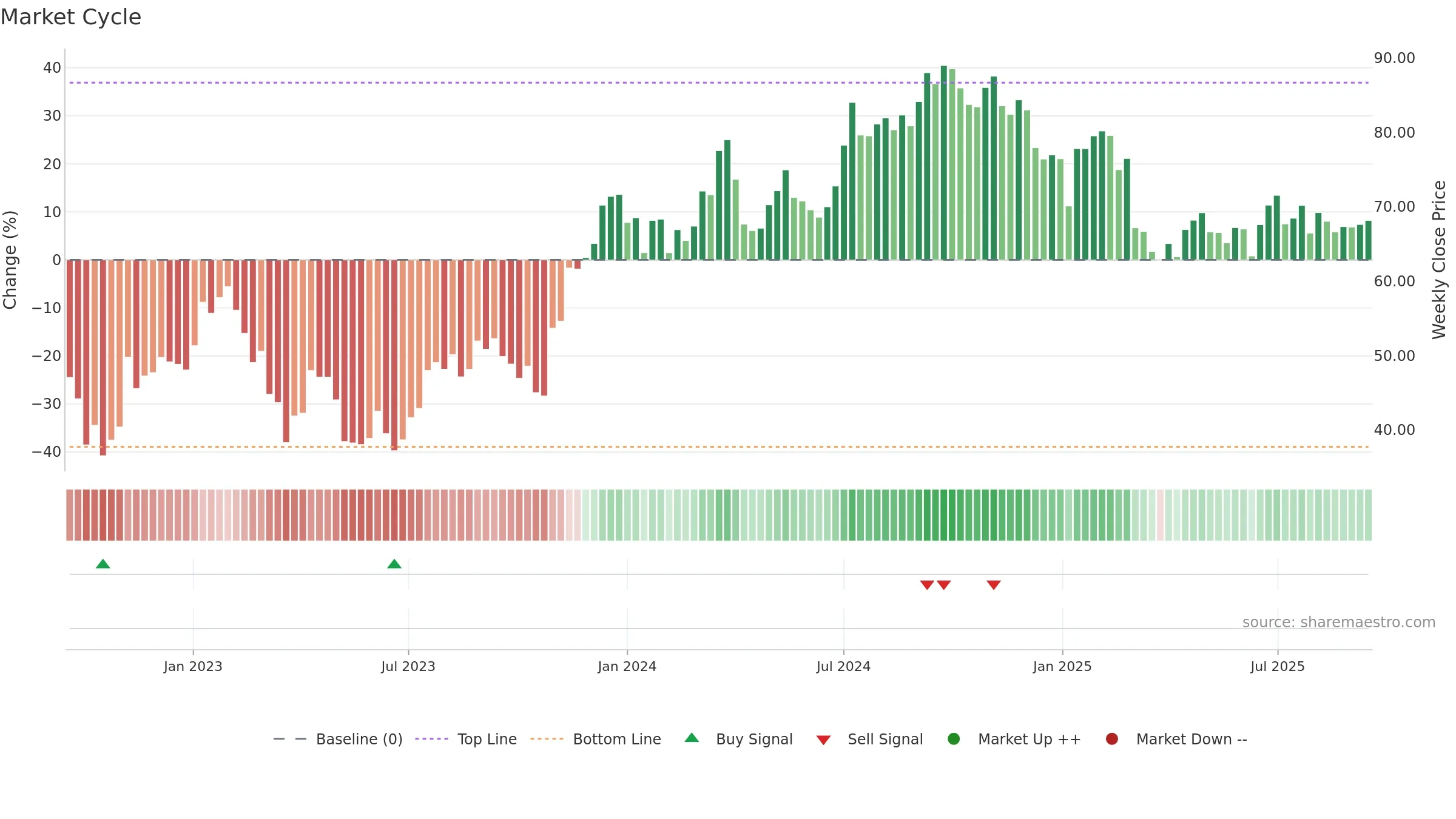Click the Jul 2023 axis label

click(x=408, y=667)
